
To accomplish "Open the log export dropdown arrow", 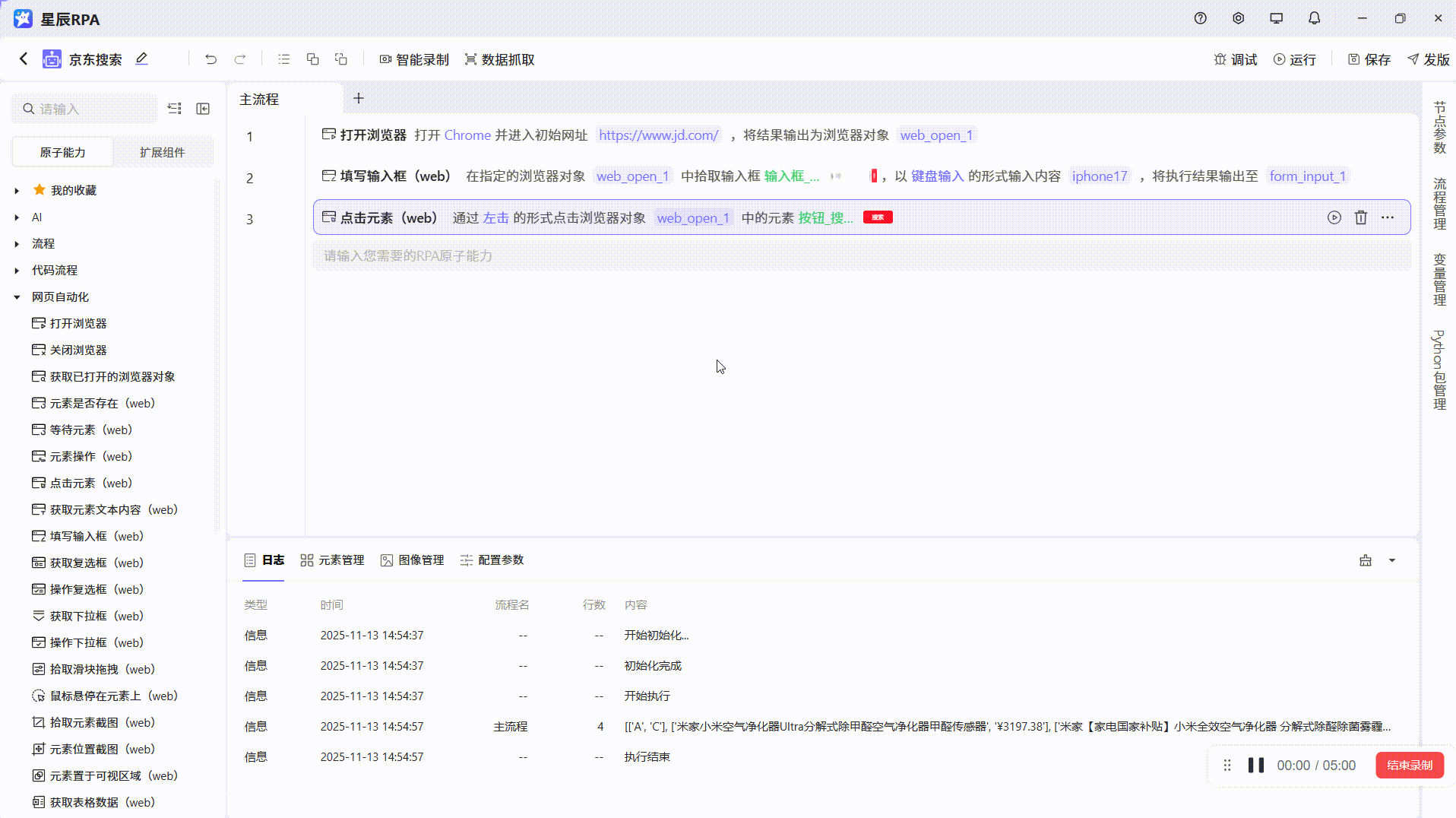I will pyautogui.click(x=1393, y=560).
